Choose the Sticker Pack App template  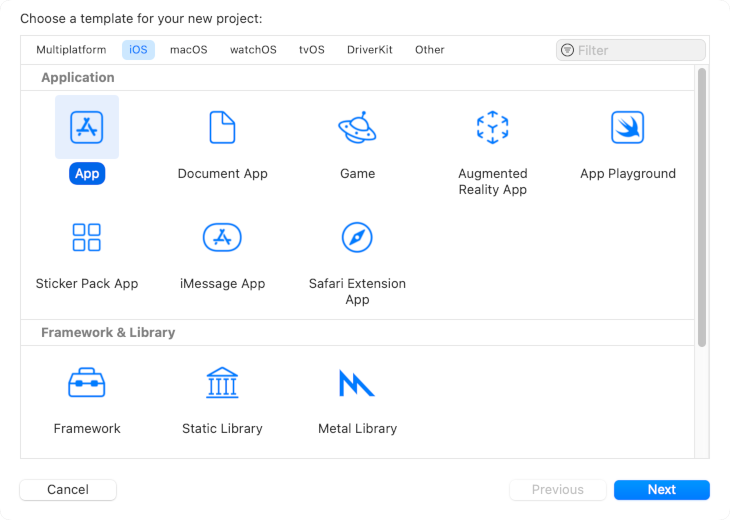[87, 238]
